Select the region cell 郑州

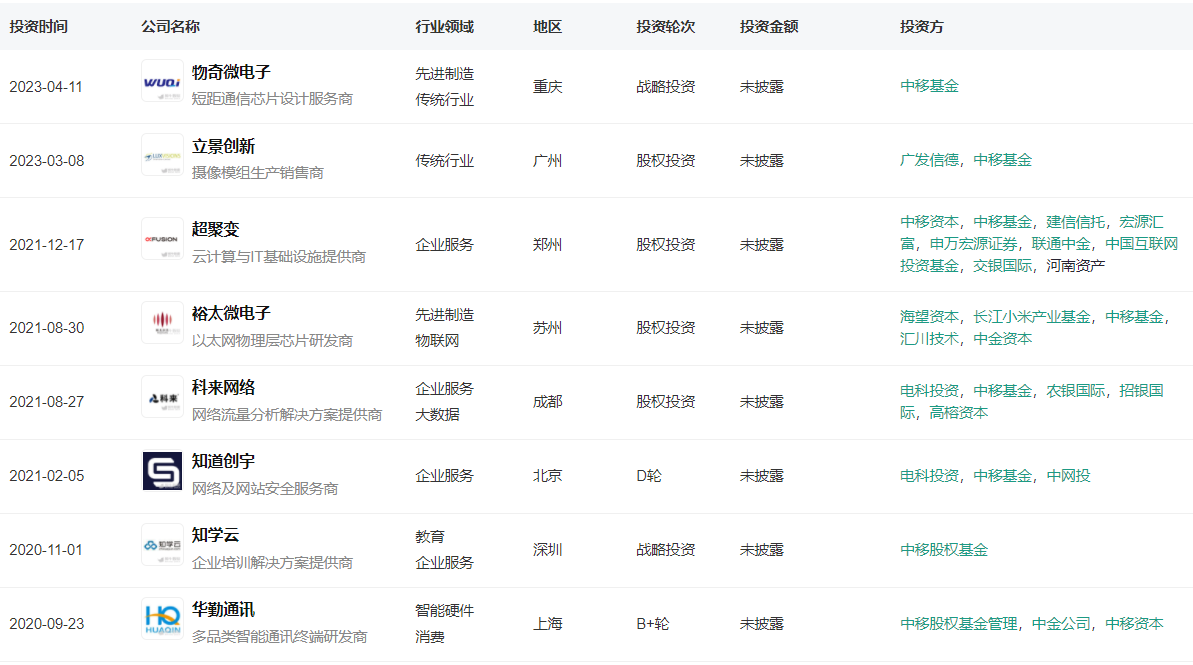548,244
